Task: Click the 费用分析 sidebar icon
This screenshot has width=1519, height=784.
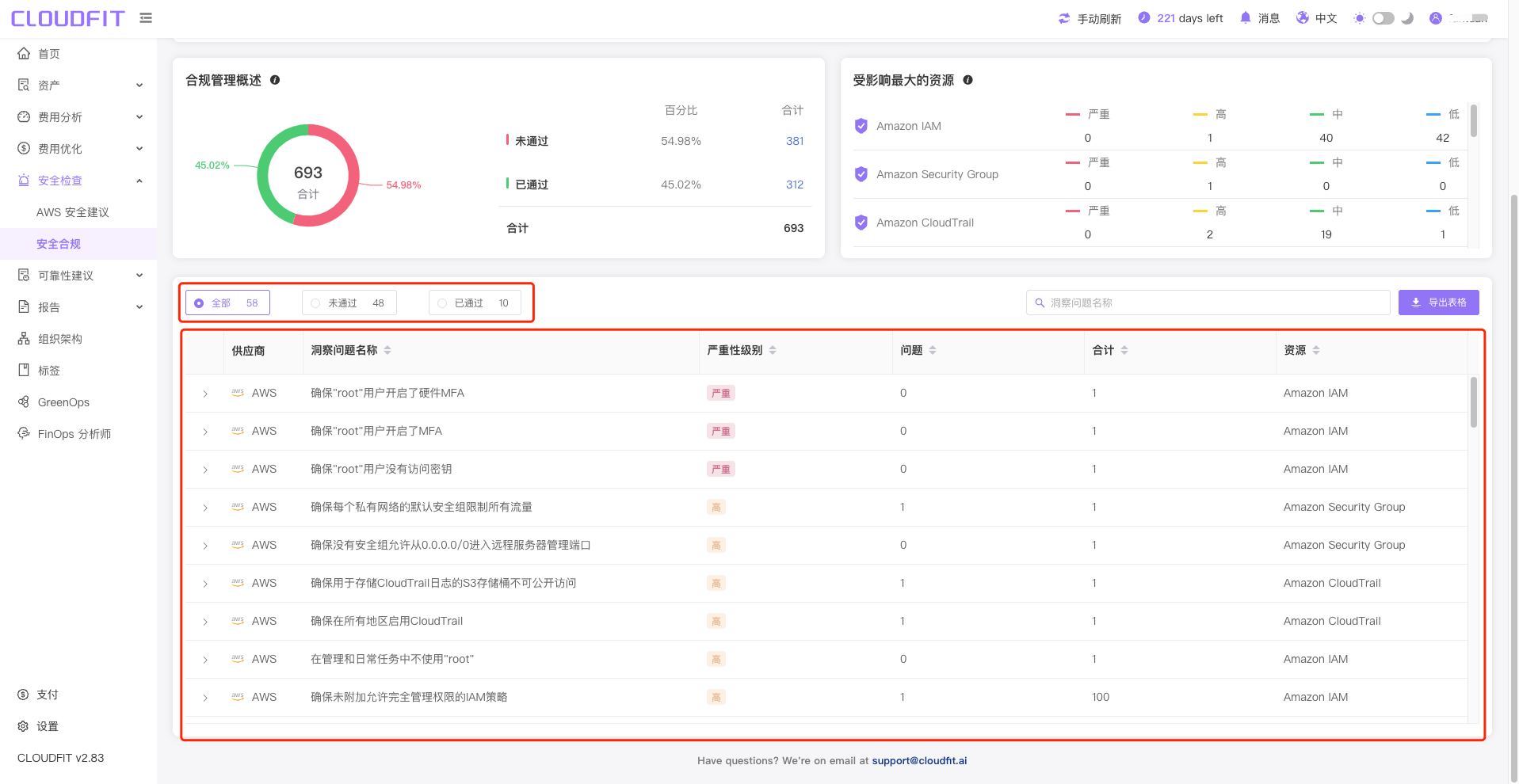Action: [x=24, y=116]
